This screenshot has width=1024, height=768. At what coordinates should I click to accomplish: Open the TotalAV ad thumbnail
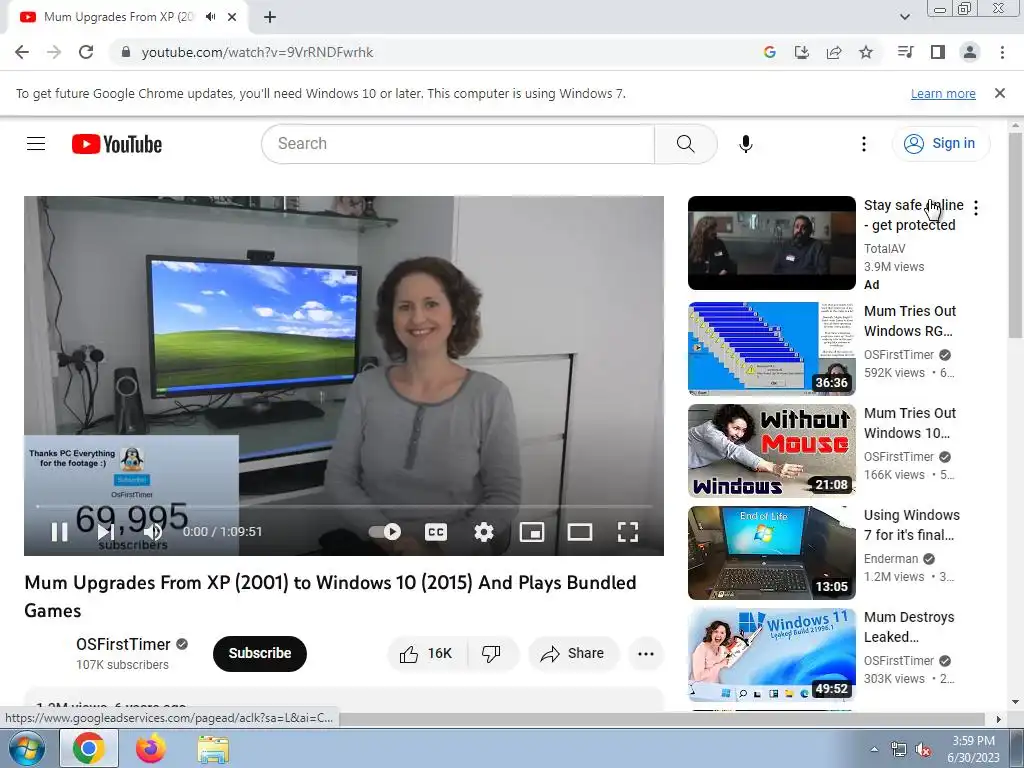[x=772, y=243]
